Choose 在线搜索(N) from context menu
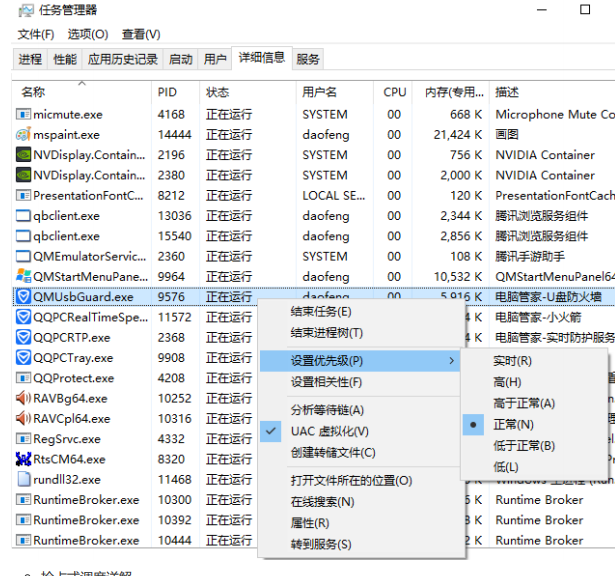The width and height of the screenshot is (615, 576). pos(360,502)
